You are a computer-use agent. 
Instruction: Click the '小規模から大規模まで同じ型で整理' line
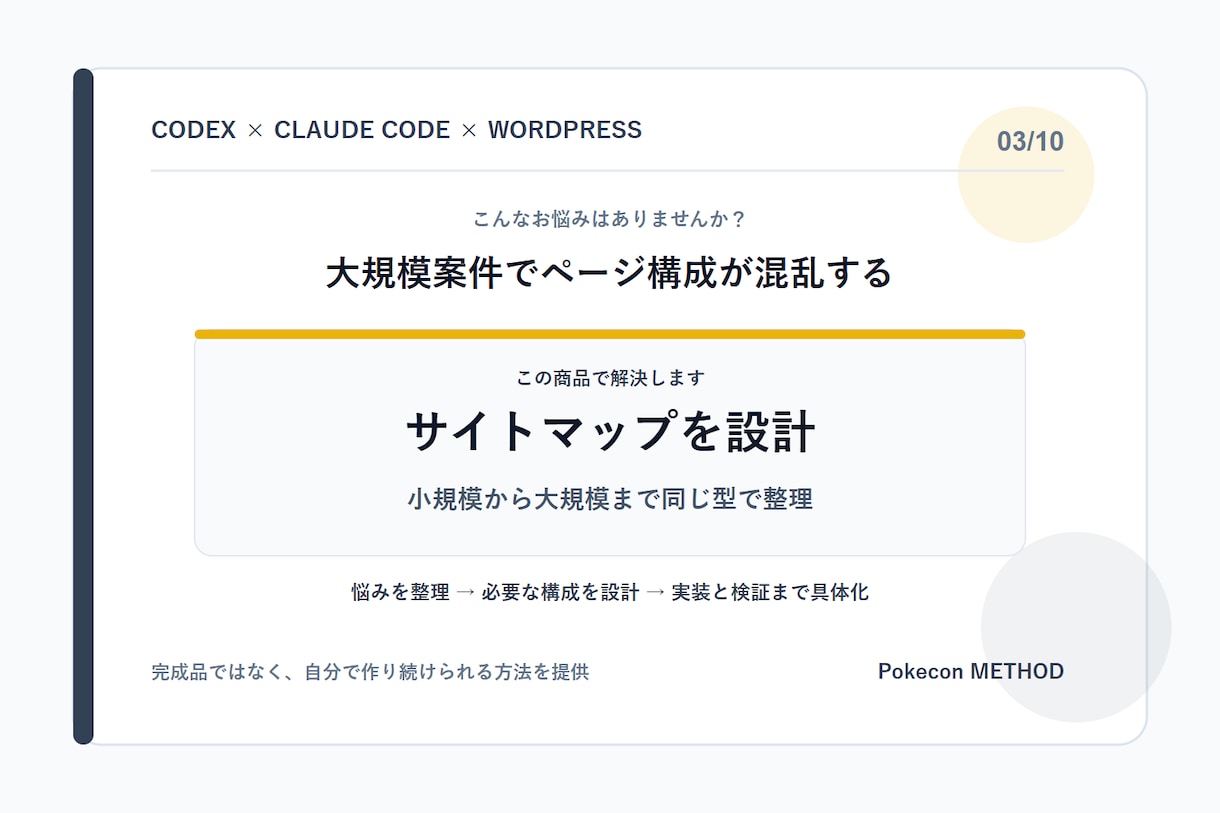point(610,499)
